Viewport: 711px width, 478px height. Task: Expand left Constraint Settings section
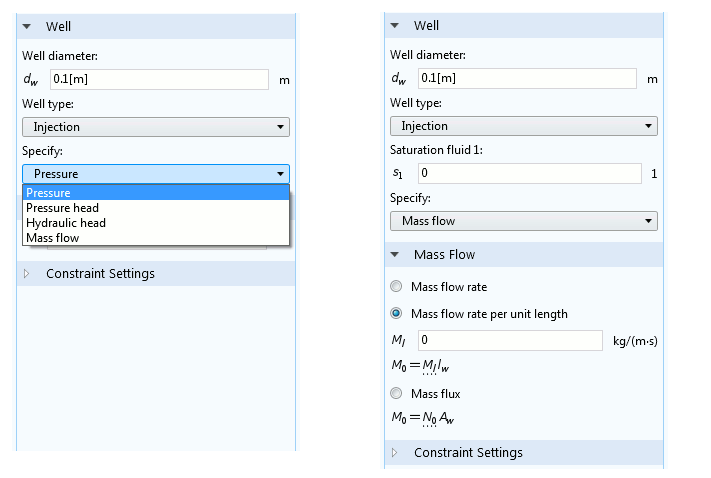(27, 273)
